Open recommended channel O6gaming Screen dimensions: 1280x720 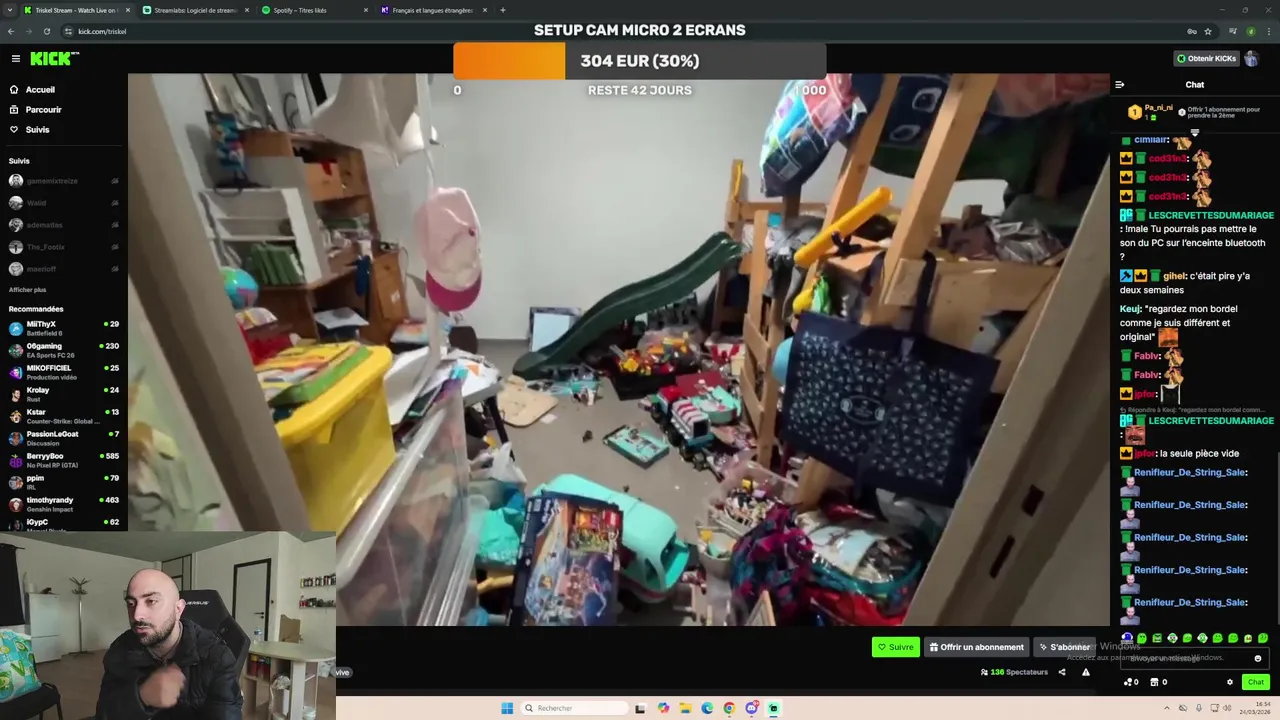pos(63,350)
